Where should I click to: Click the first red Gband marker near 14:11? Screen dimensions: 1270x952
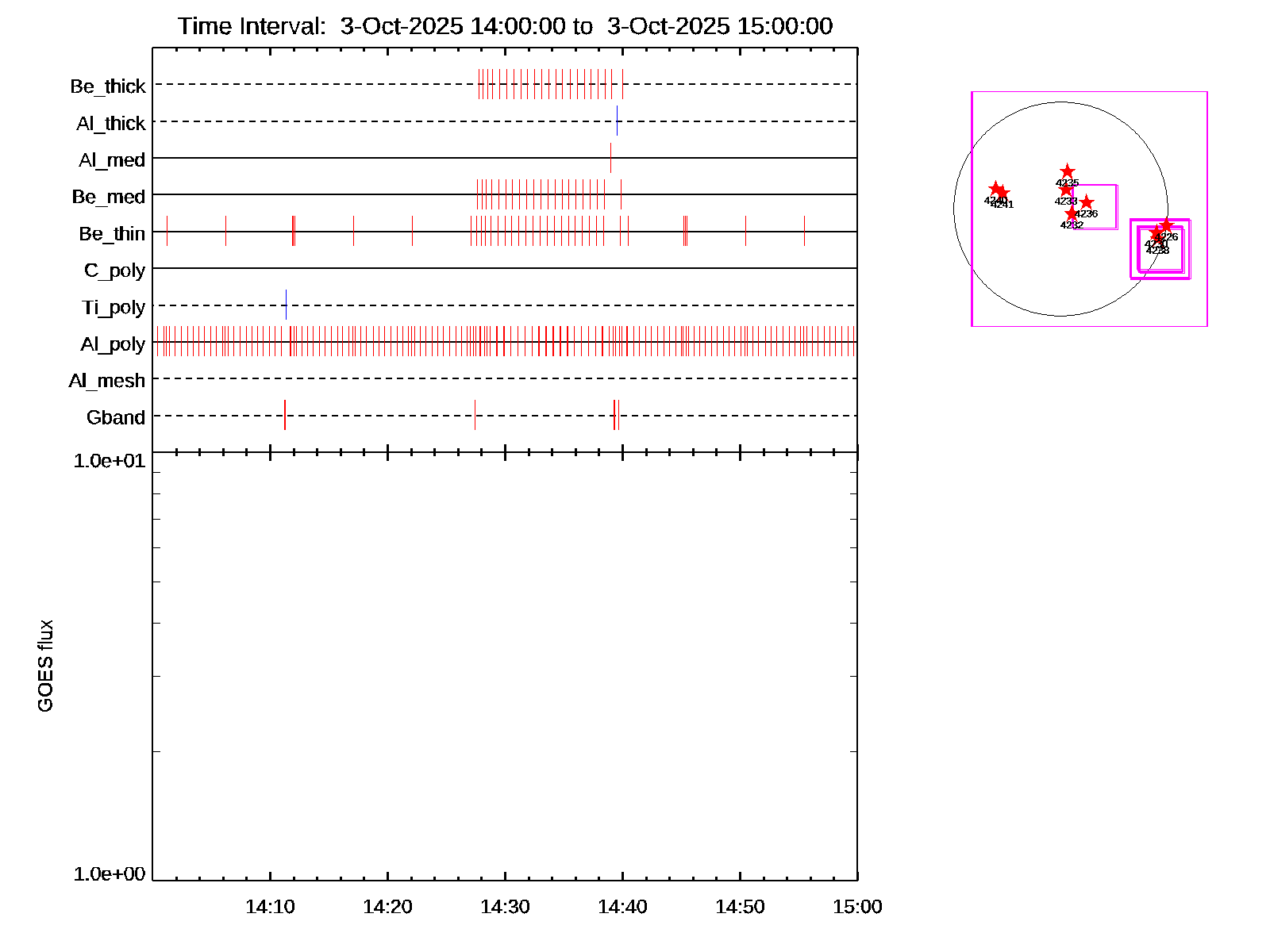(284, 416)
